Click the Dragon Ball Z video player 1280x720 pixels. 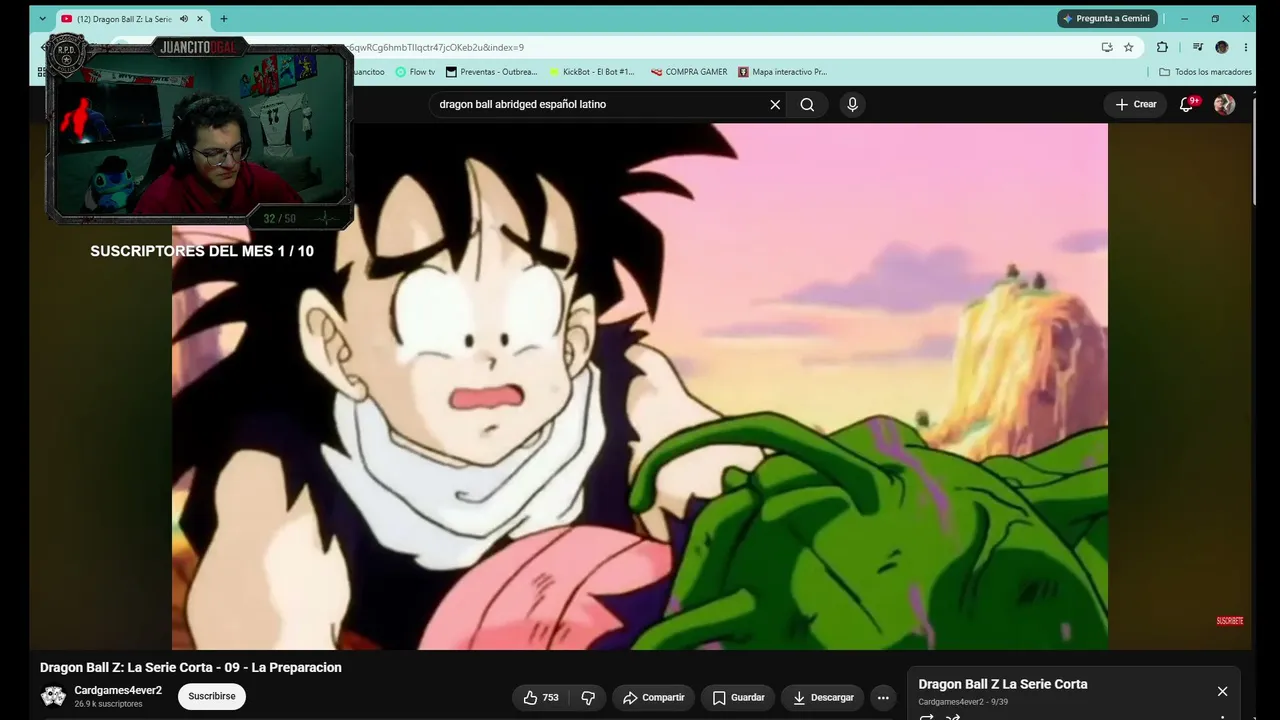[640, 386]
